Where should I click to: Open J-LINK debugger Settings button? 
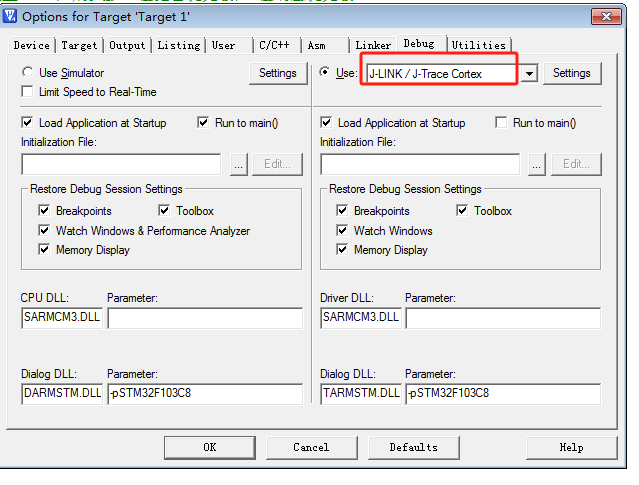coord(572,73)
